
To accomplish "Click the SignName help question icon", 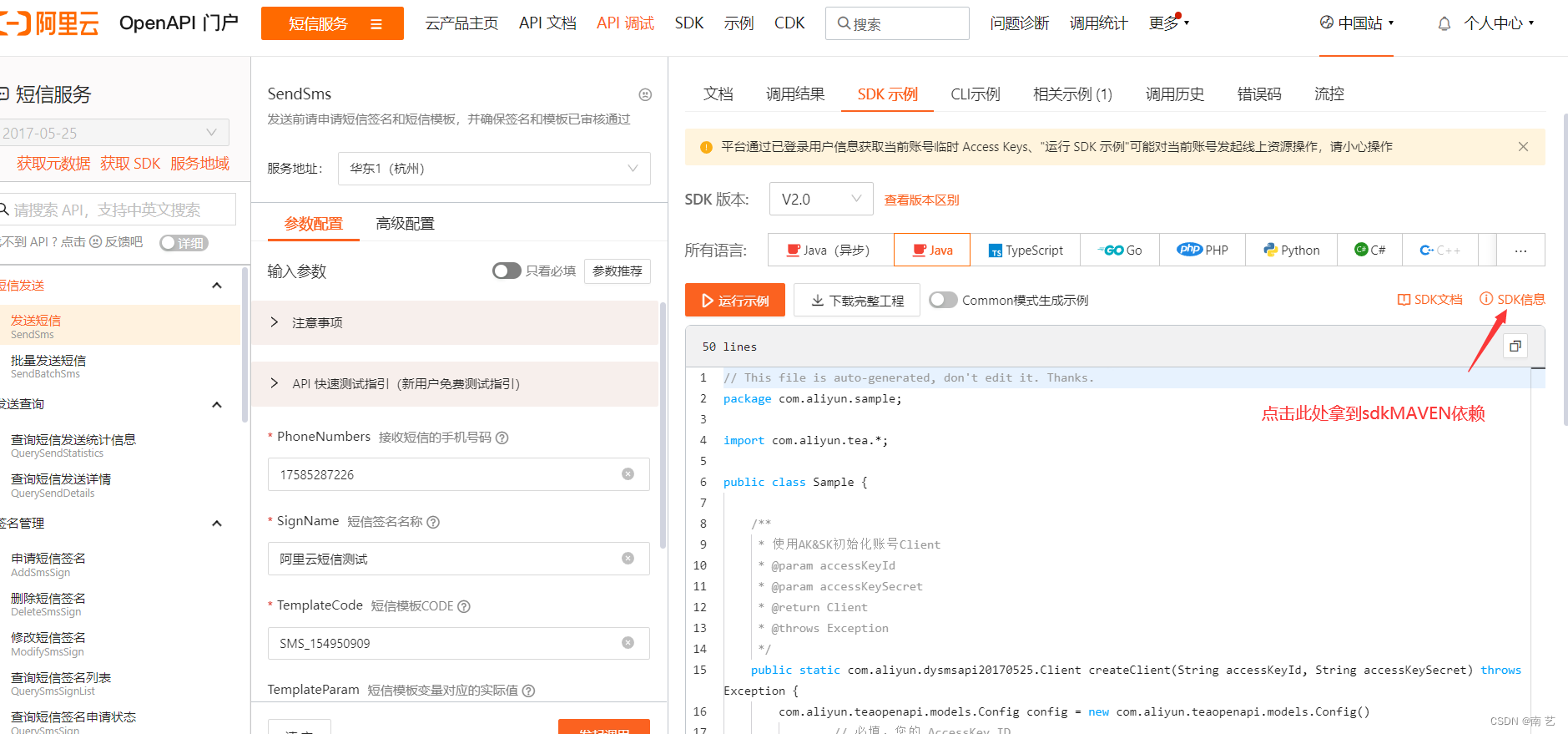I will tap(433, 522).
